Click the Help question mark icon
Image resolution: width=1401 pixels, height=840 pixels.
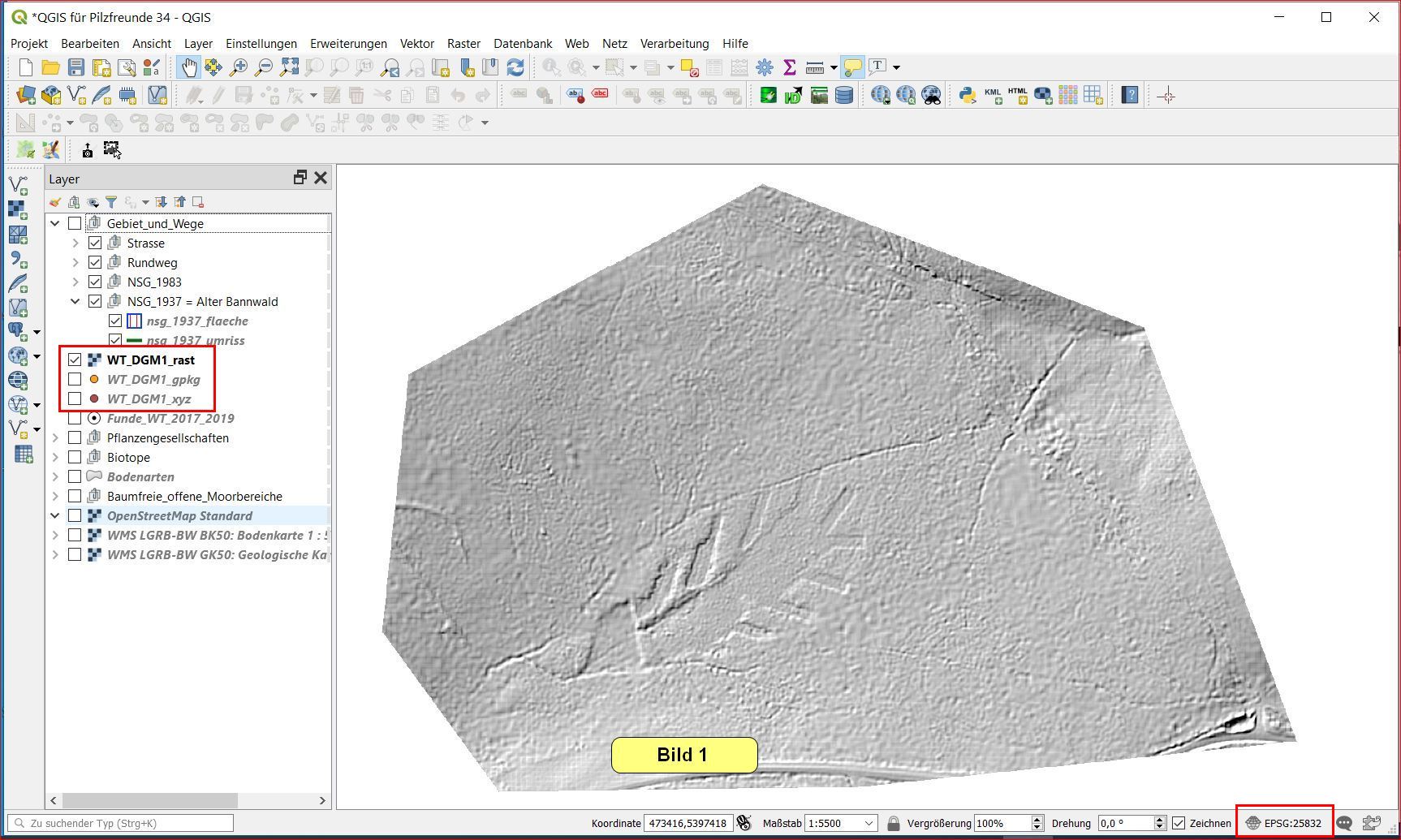click(1129, 95)
